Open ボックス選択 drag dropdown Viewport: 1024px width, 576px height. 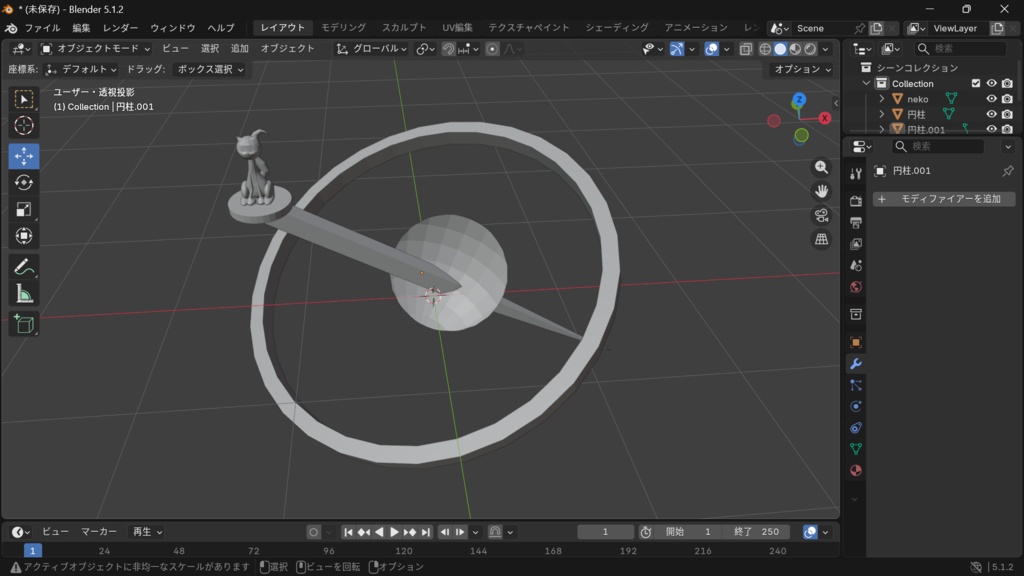pyautogui.click(x=209, y=69)
